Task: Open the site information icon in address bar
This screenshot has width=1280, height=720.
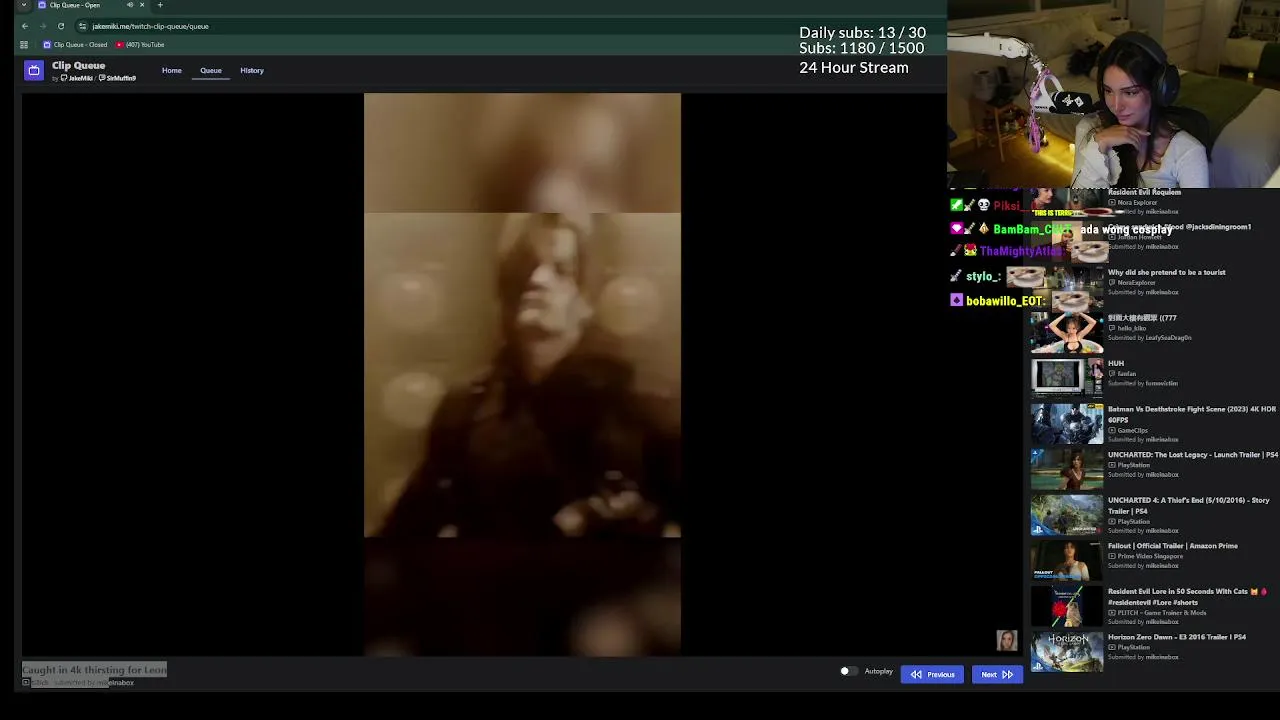Action: (83, 26)
